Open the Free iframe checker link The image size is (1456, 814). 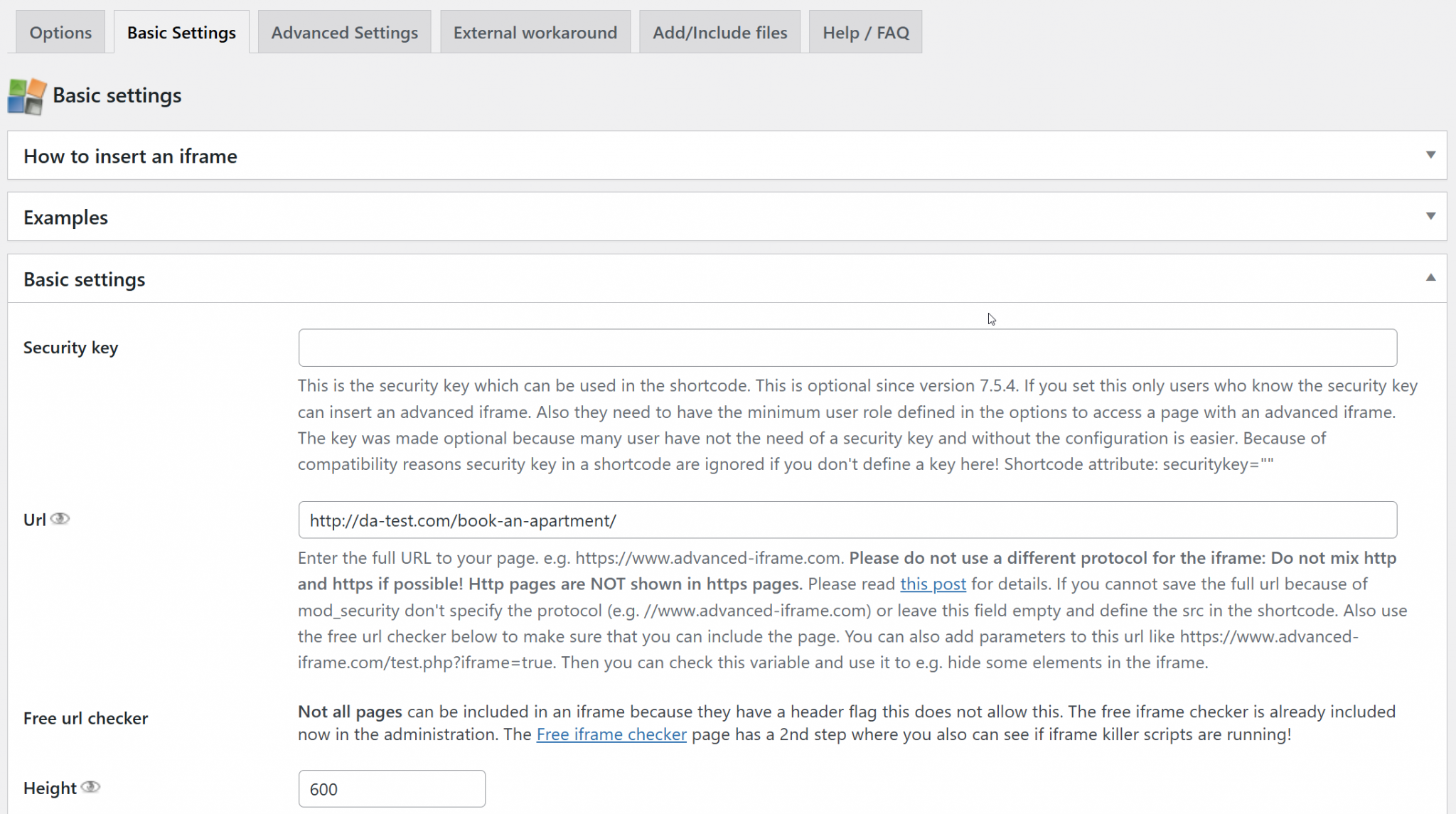click(611, 734)
